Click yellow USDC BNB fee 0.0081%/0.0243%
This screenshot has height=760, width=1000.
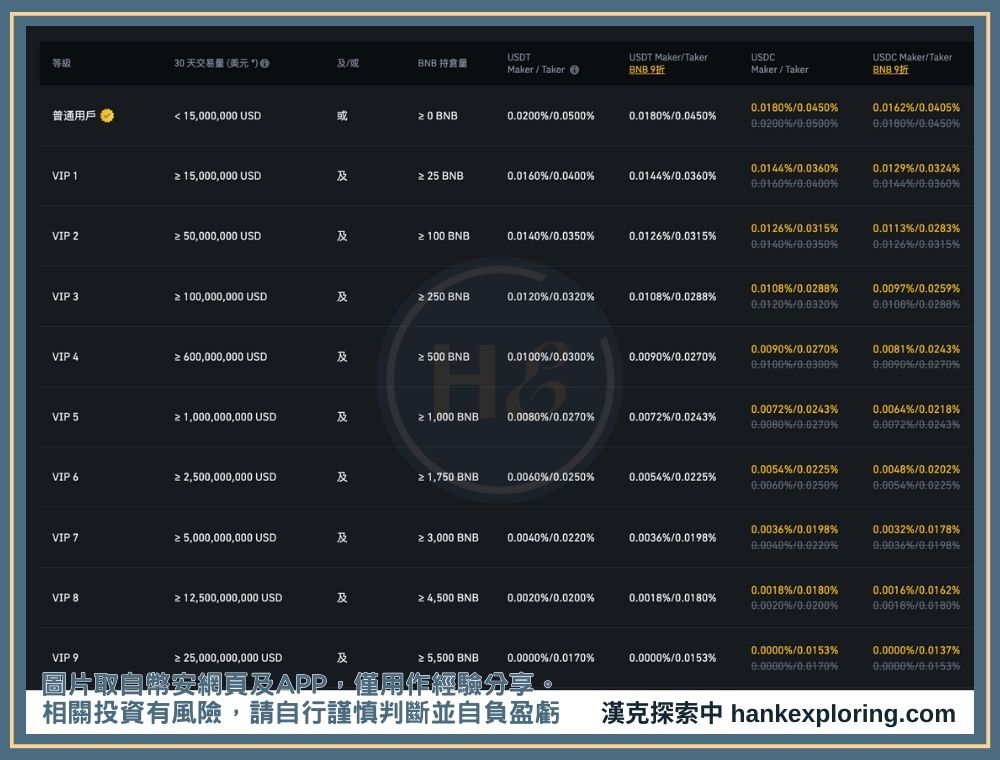pos(916,349)
